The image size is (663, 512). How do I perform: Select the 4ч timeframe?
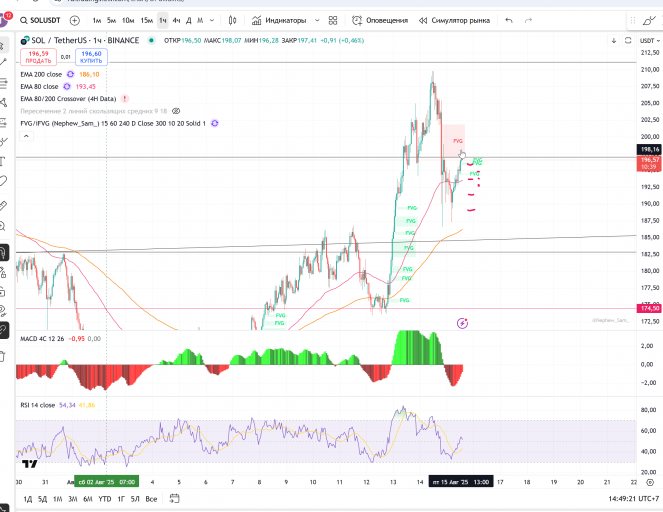[x=176, y=20]
